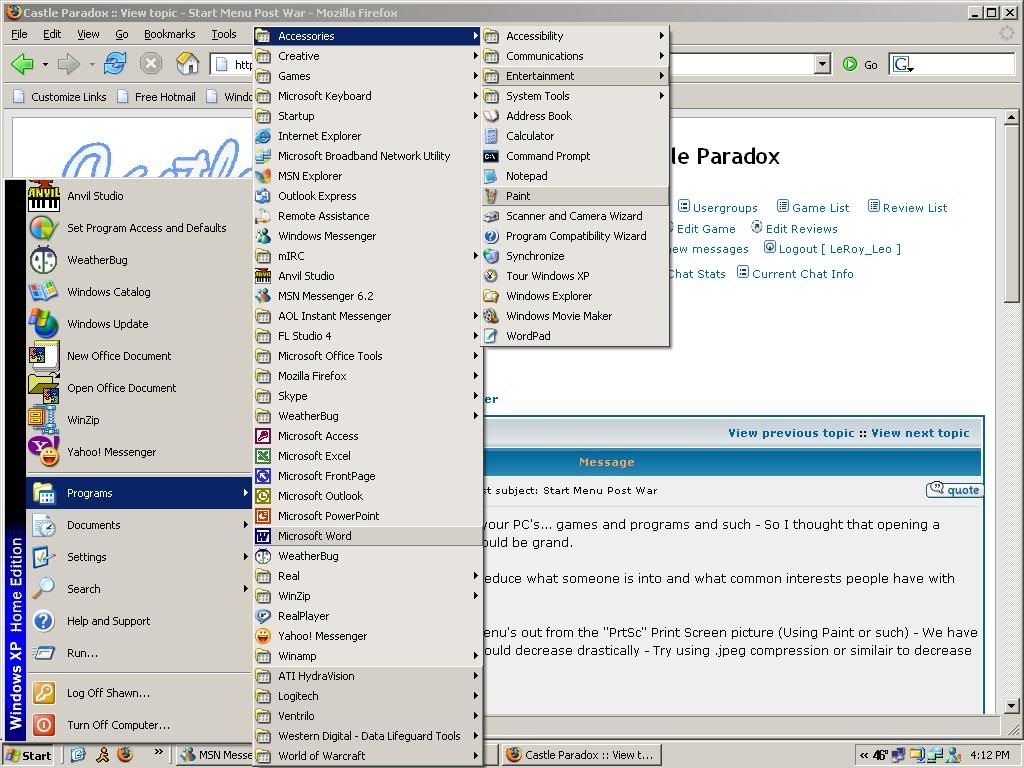Launch Internet Explorer from Programs menu

click(x=368, y=136)
